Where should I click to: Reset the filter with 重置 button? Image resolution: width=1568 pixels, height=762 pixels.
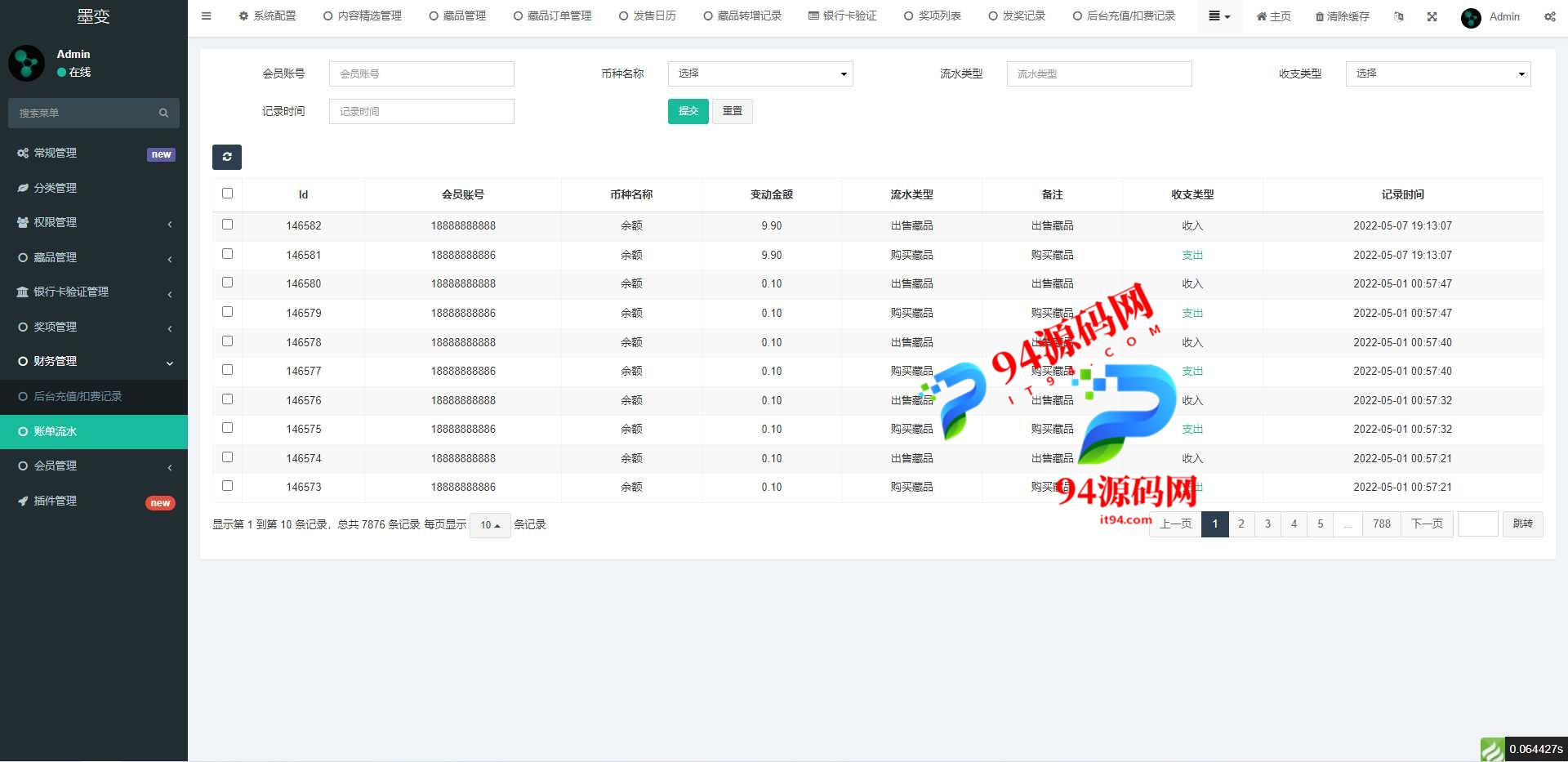point(733,111)
